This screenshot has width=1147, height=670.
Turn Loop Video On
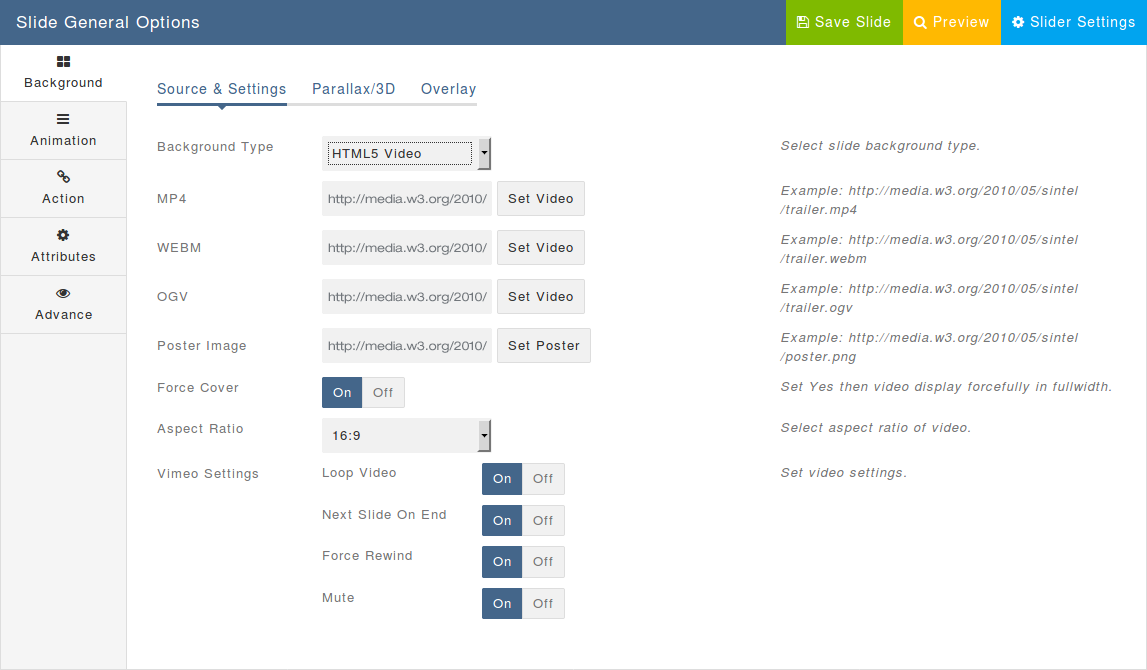coord(502,478)
